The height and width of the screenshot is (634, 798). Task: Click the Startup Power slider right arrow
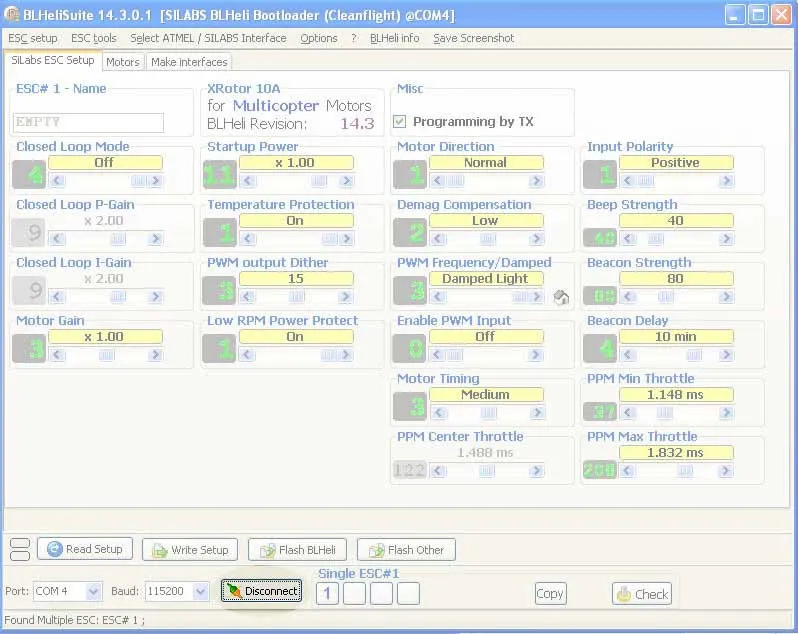(346, 181)
